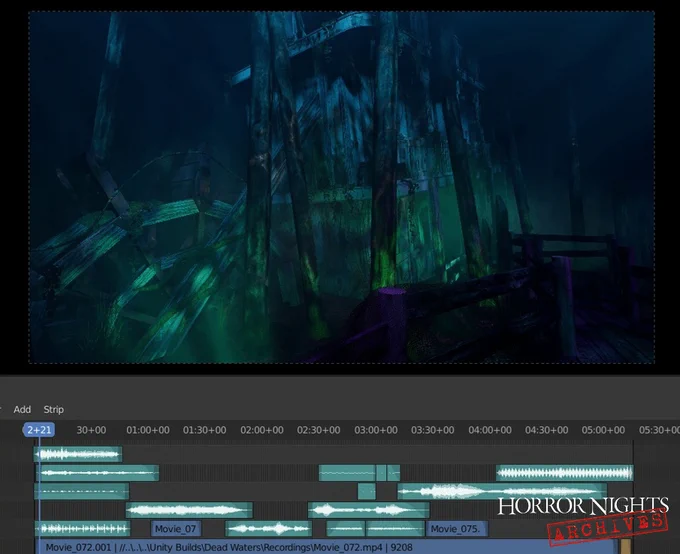Select the audio strip below the Horror Nights logo
The width and height of the screenshot is (680, 554).
(x=502, y=492)
